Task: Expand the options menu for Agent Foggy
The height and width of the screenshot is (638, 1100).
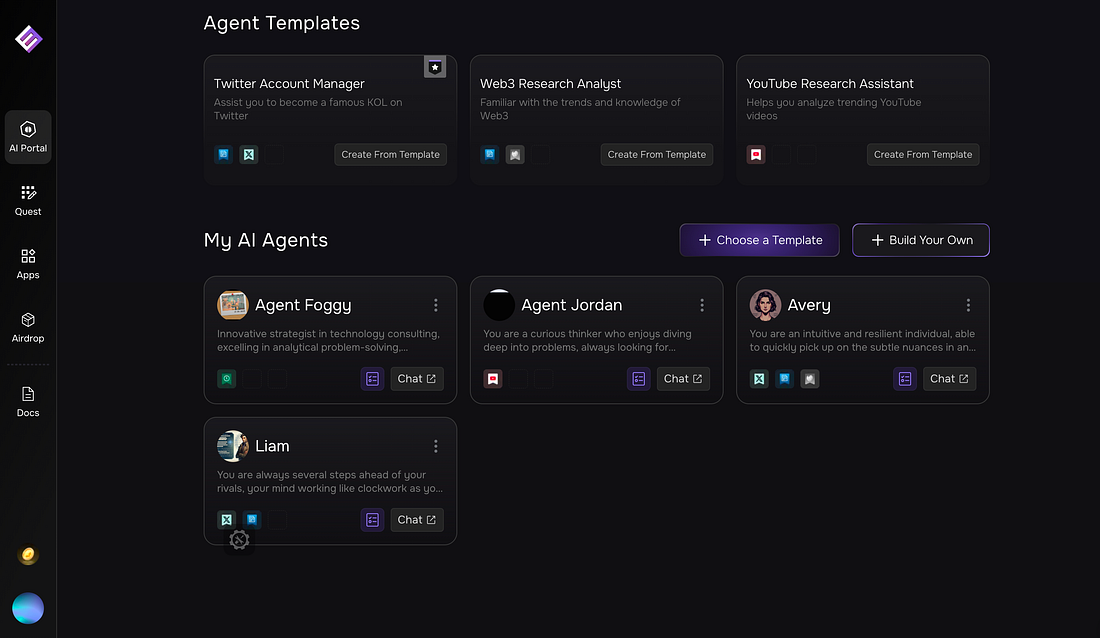Action: 436,305
